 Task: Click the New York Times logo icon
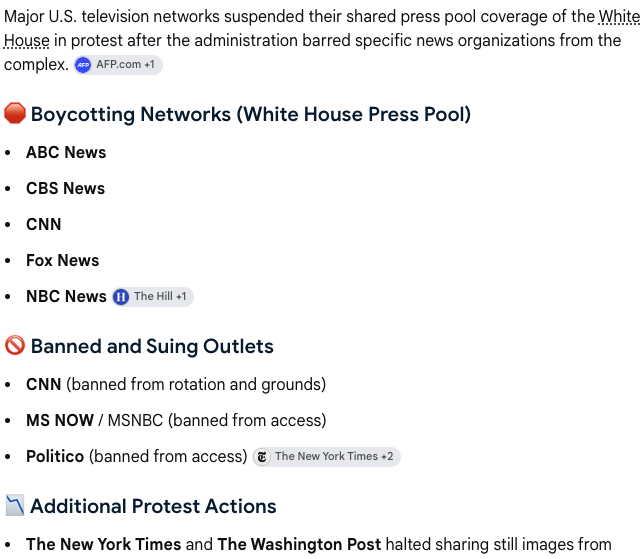[262, 457]
